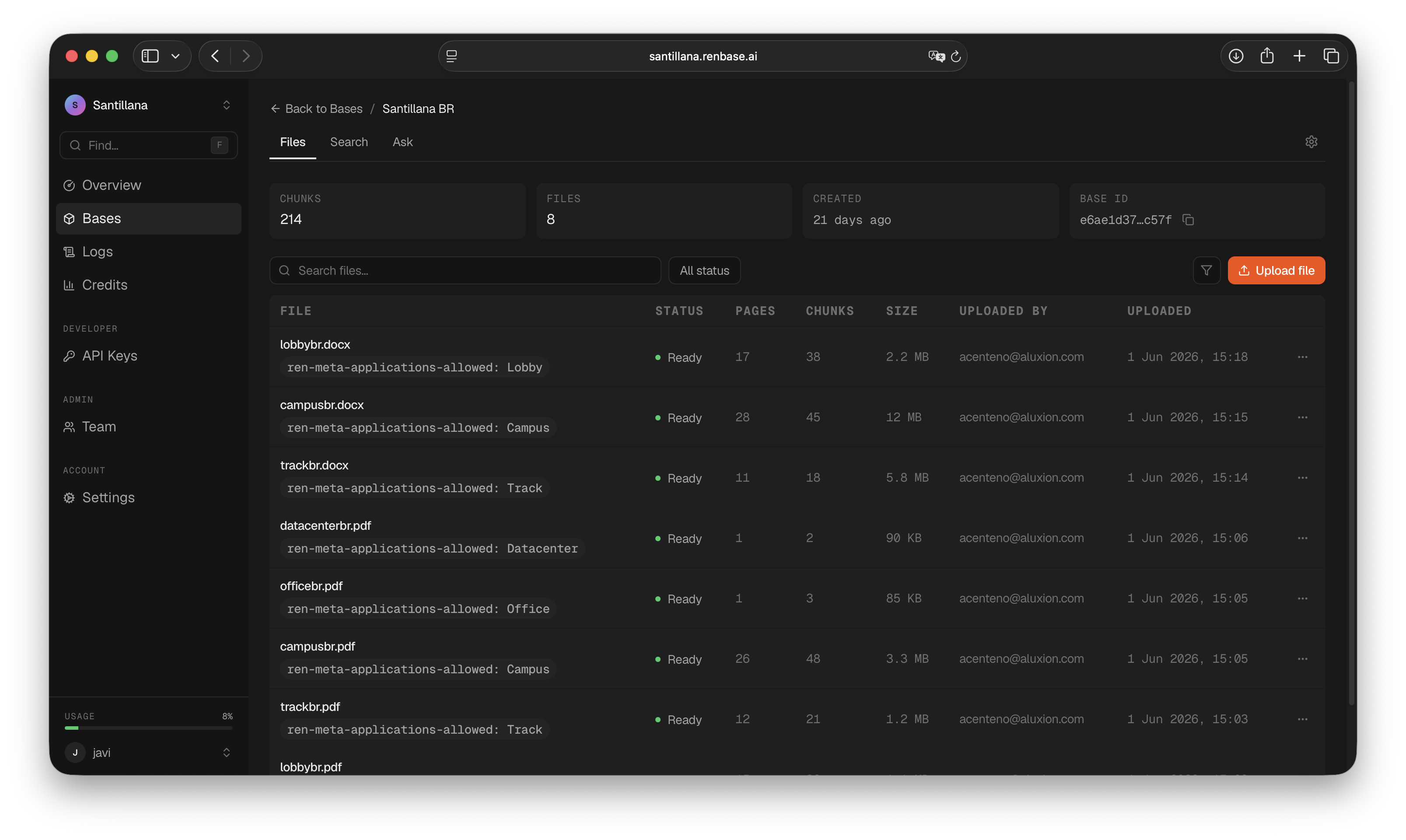
Task: Select Bases in the sidebar
Action: [148, 218]
